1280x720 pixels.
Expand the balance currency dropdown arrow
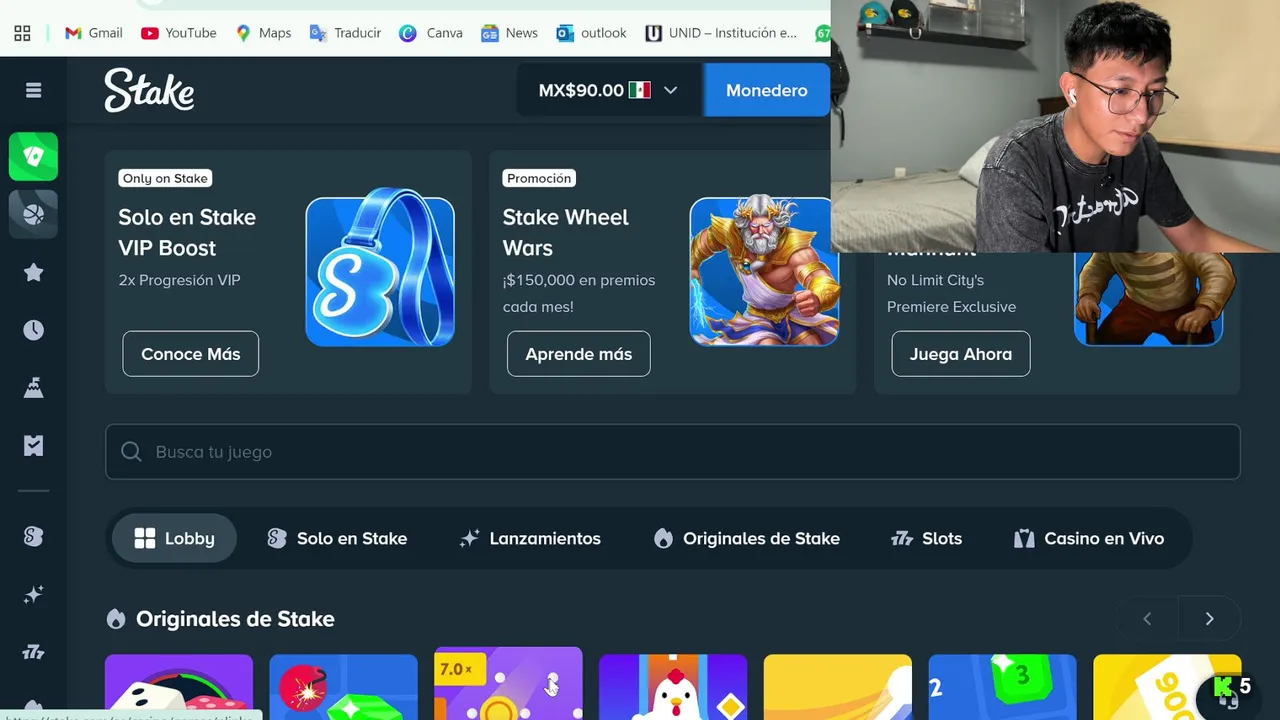(670, 90)
